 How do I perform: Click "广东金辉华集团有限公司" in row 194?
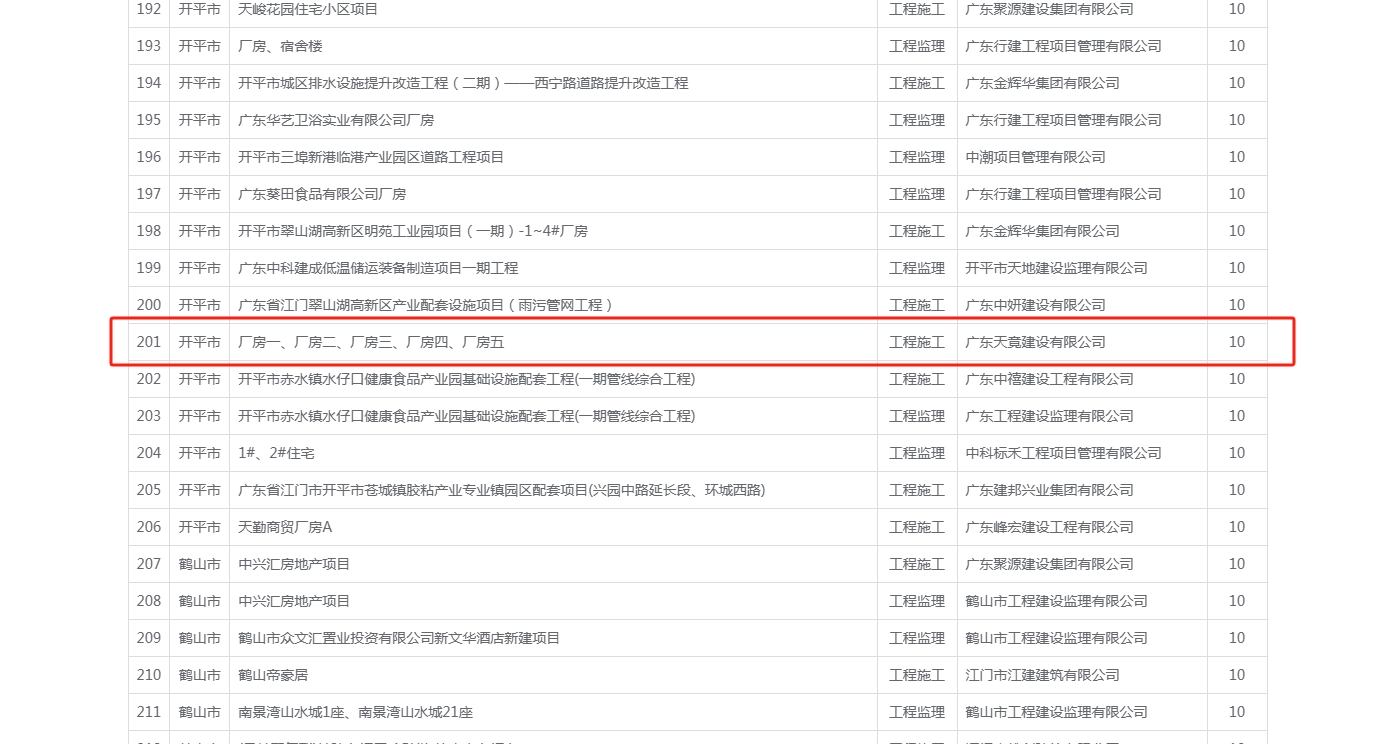1042,83
